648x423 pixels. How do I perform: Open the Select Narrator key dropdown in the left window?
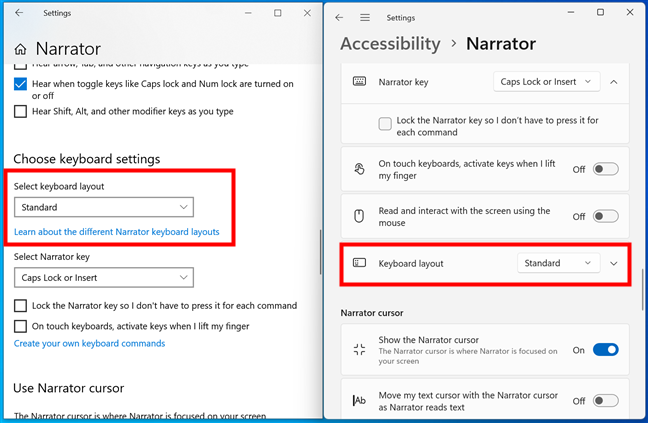point(104,278)
